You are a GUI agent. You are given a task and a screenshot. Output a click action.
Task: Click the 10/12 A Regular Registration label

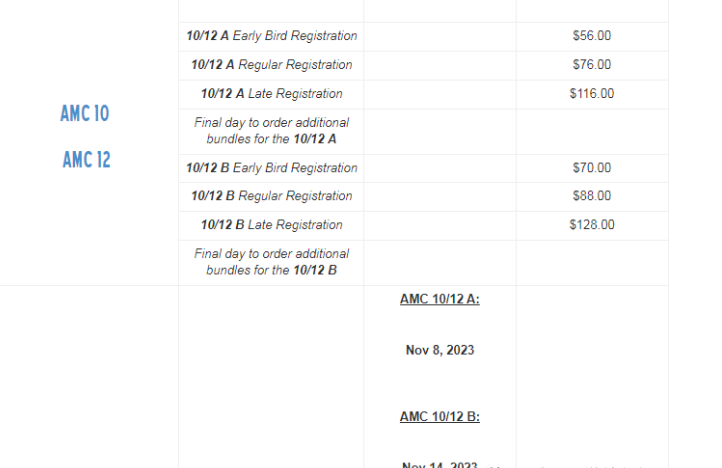tap(271, 65)
